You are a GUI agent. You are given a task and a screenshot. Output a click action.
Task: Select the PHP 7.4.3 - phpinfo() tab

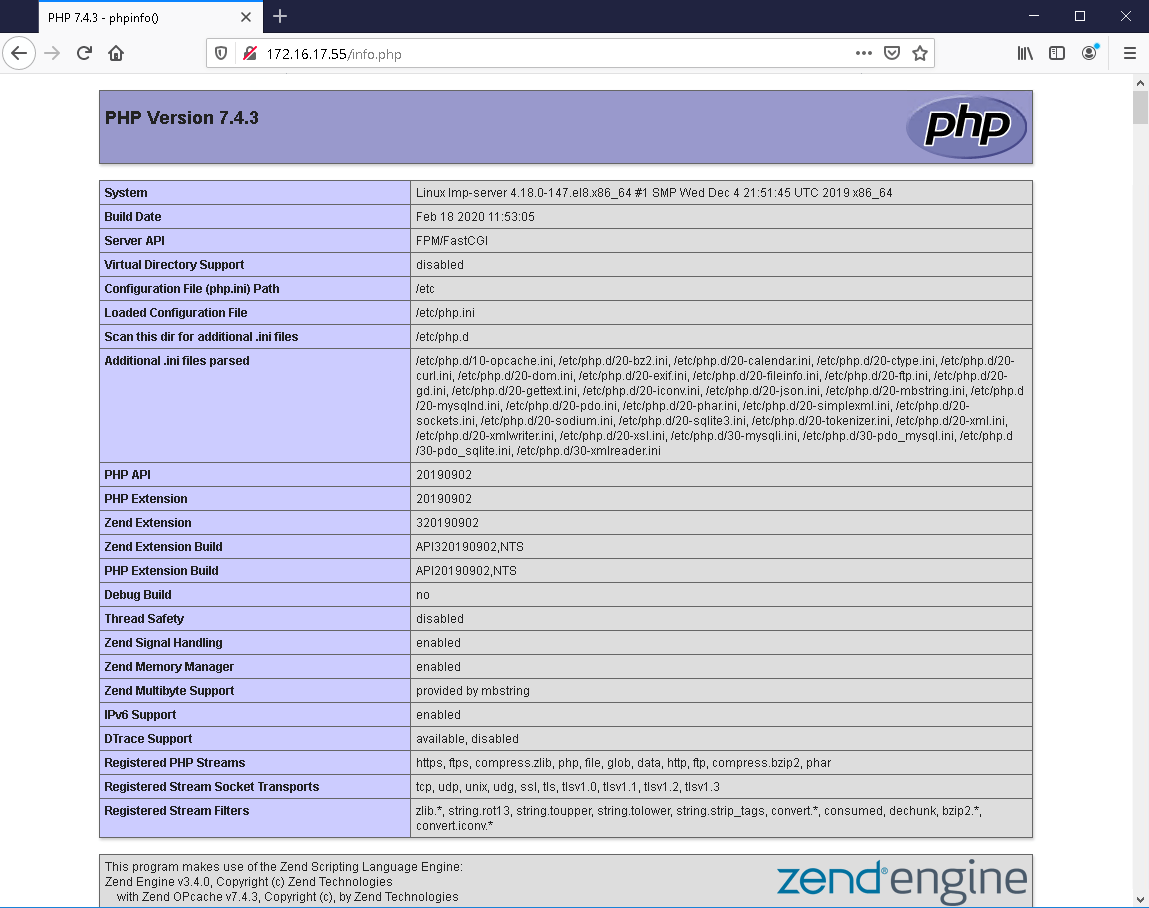pyautogui.click(x=150, y=18)
